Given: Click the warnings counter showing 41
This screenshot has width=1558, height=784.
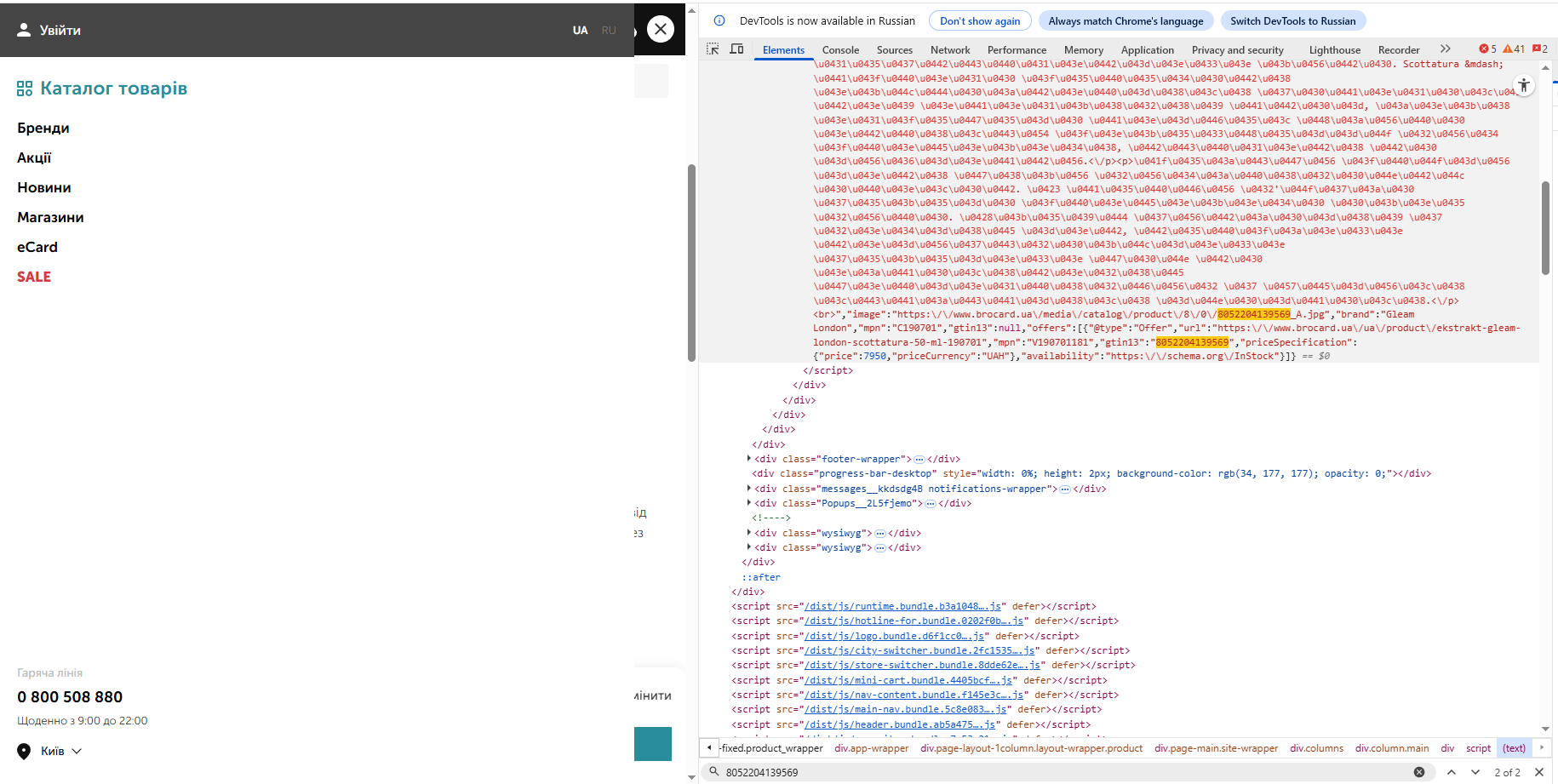Looking at the screenshot, I should coord(1514,49).
